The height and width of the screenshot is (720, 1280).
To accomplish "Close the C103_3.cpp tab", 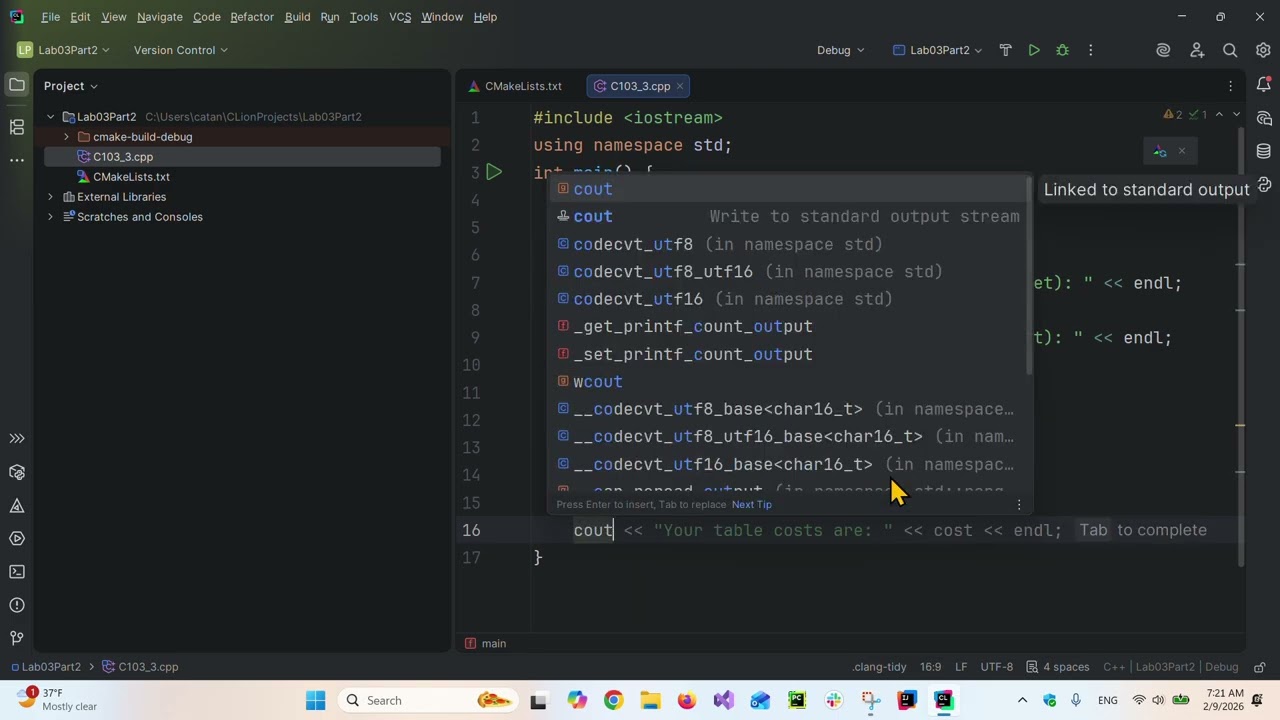I will (680, 86).
